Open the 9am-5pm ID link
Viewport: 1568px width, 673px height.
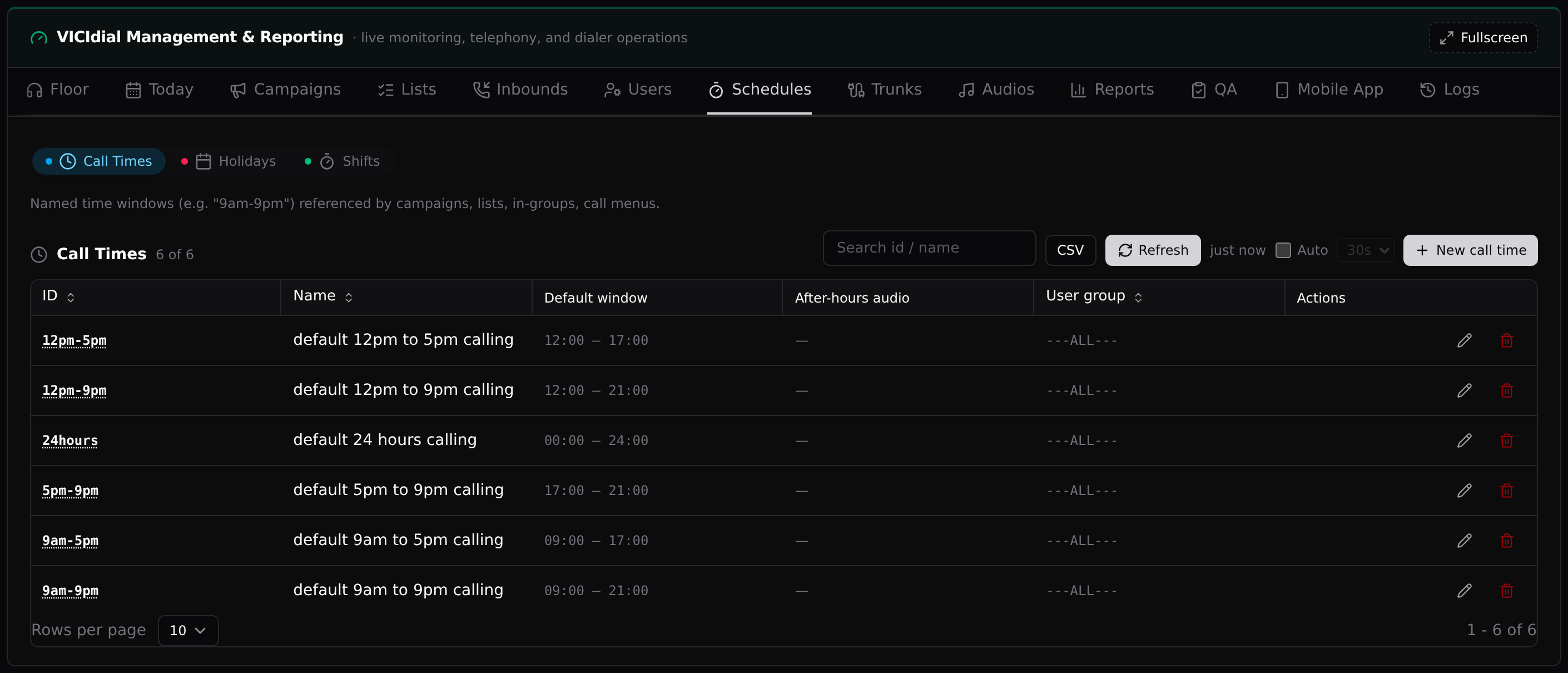(x=70, y=540)
